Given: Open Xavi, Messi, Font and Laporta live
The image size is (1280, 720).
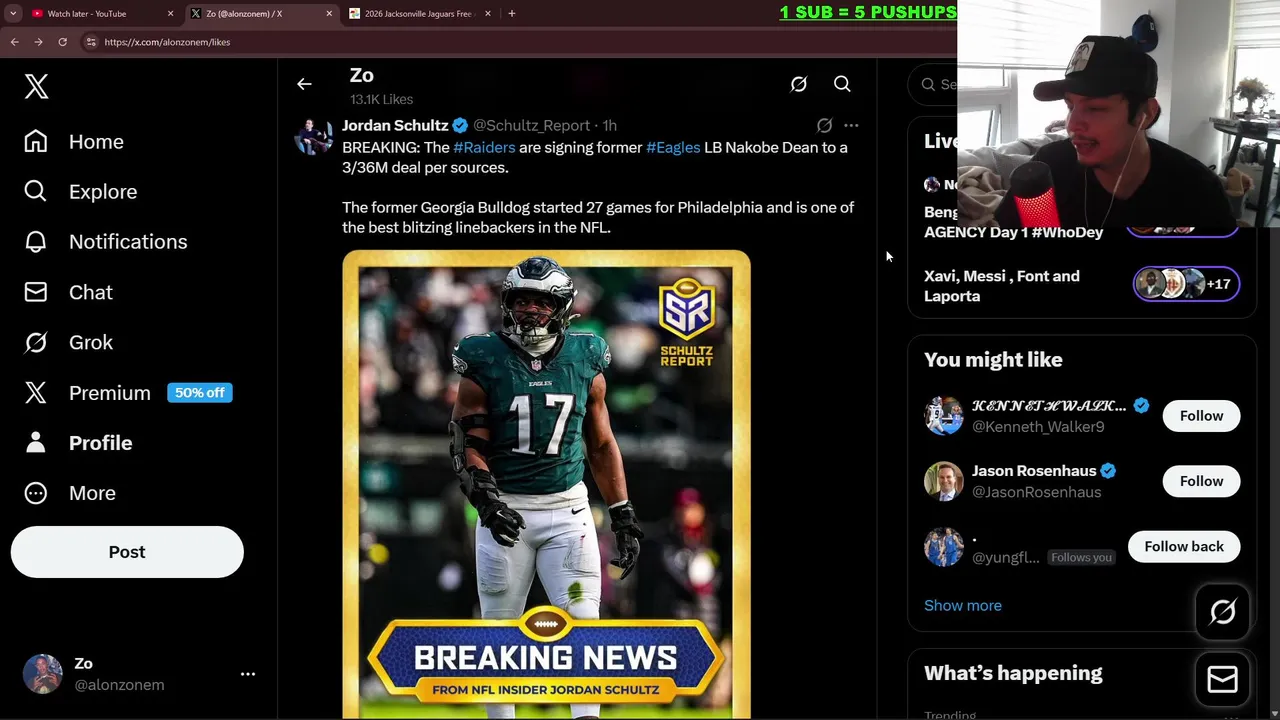Looking at the screenshot, I should tap(1002, 286).
